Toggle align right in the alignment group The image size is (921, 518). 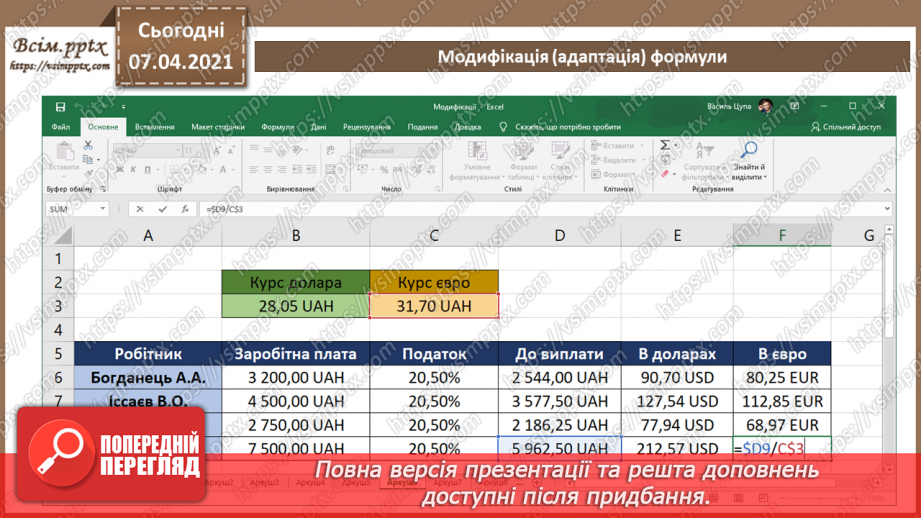coord(282,170)
